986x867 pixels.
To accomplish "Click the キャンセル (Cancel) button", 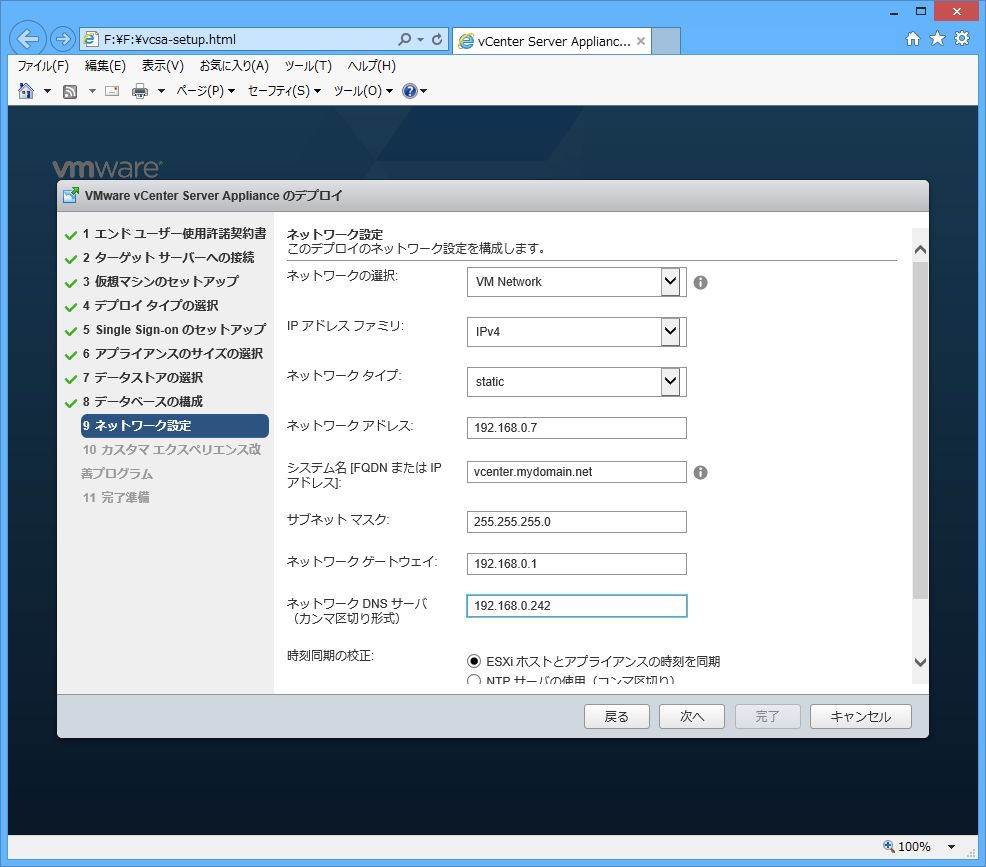I will point(860,716).
